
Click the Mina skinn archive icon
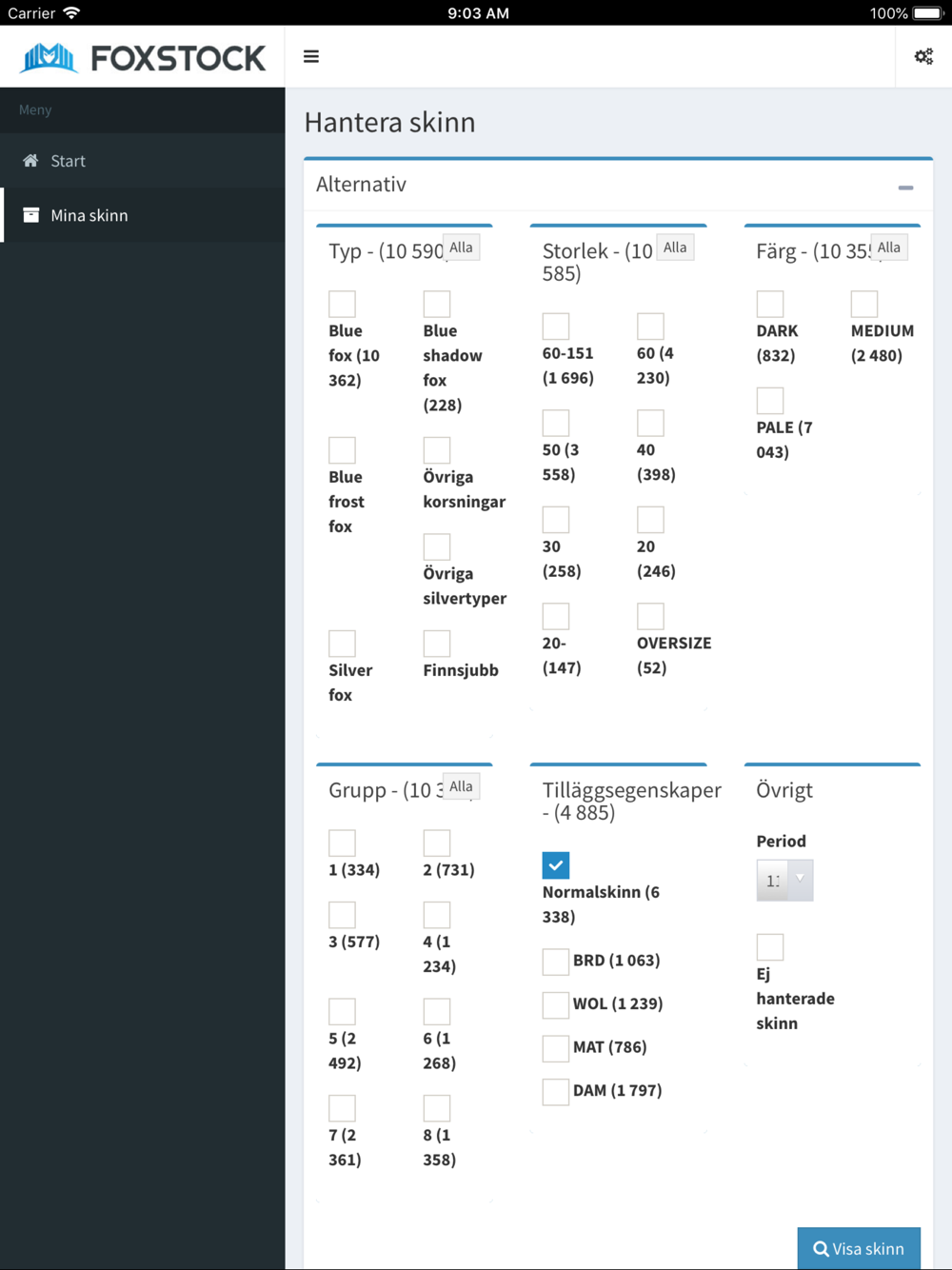click(x=30, y=215)
